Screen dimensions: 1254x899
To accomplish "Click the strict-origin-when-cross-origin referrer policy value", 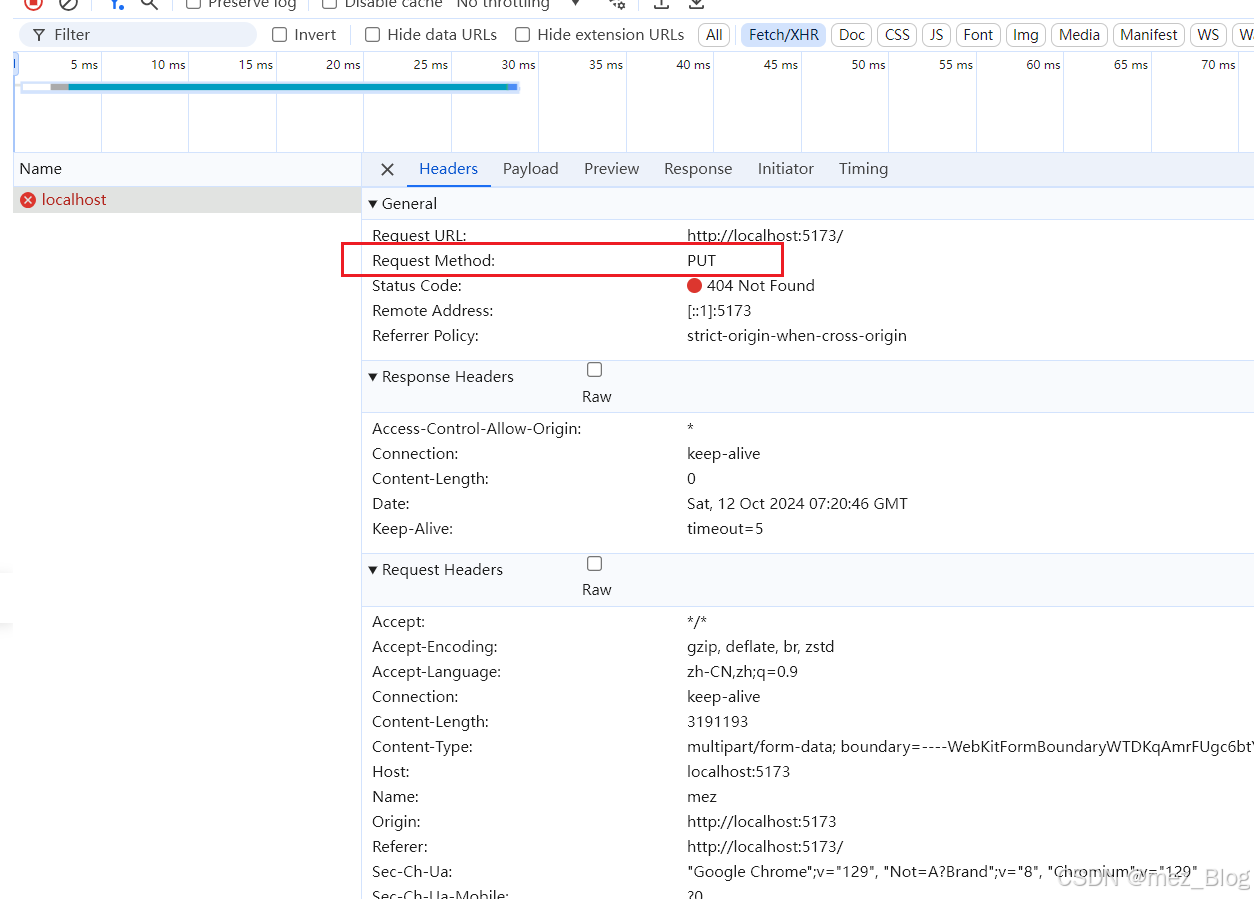I will tap(797, 336).
